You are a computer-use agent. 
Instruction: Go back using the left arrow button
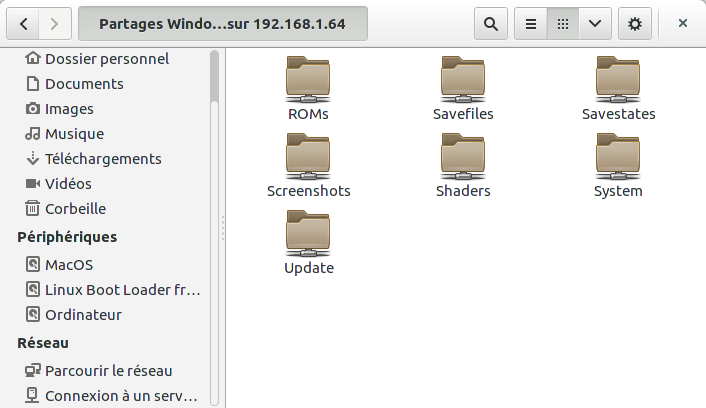pyautogui.click(x=23, y=23)
